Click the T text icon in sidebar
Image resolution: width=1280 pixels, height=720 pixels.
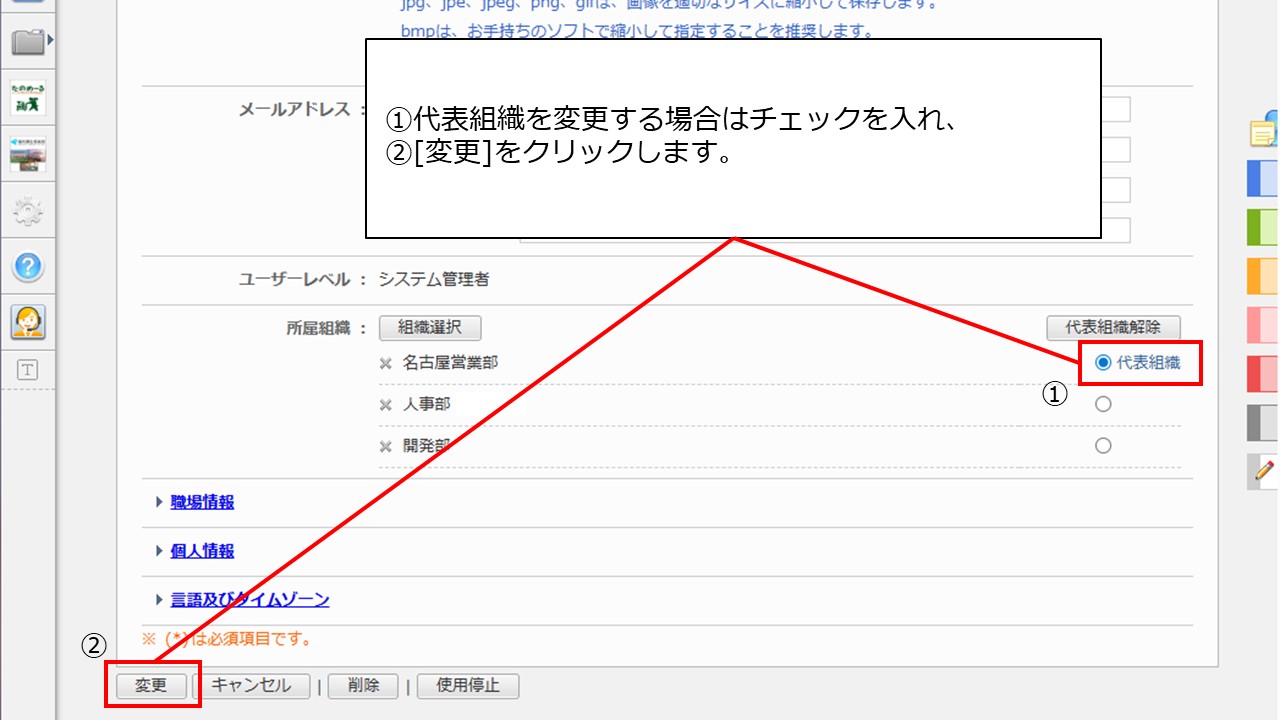click(28, 370)
